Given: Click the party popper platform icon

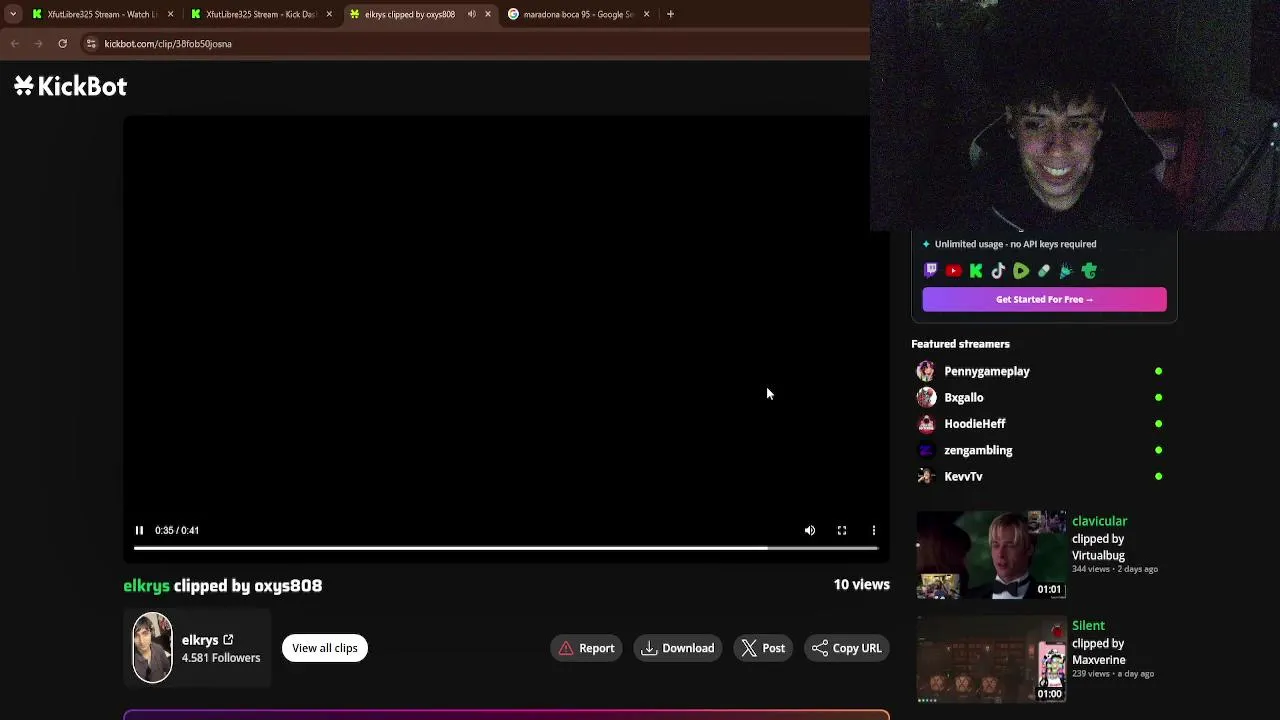Looking at the screenshot, I should (x=1066, y=270).
